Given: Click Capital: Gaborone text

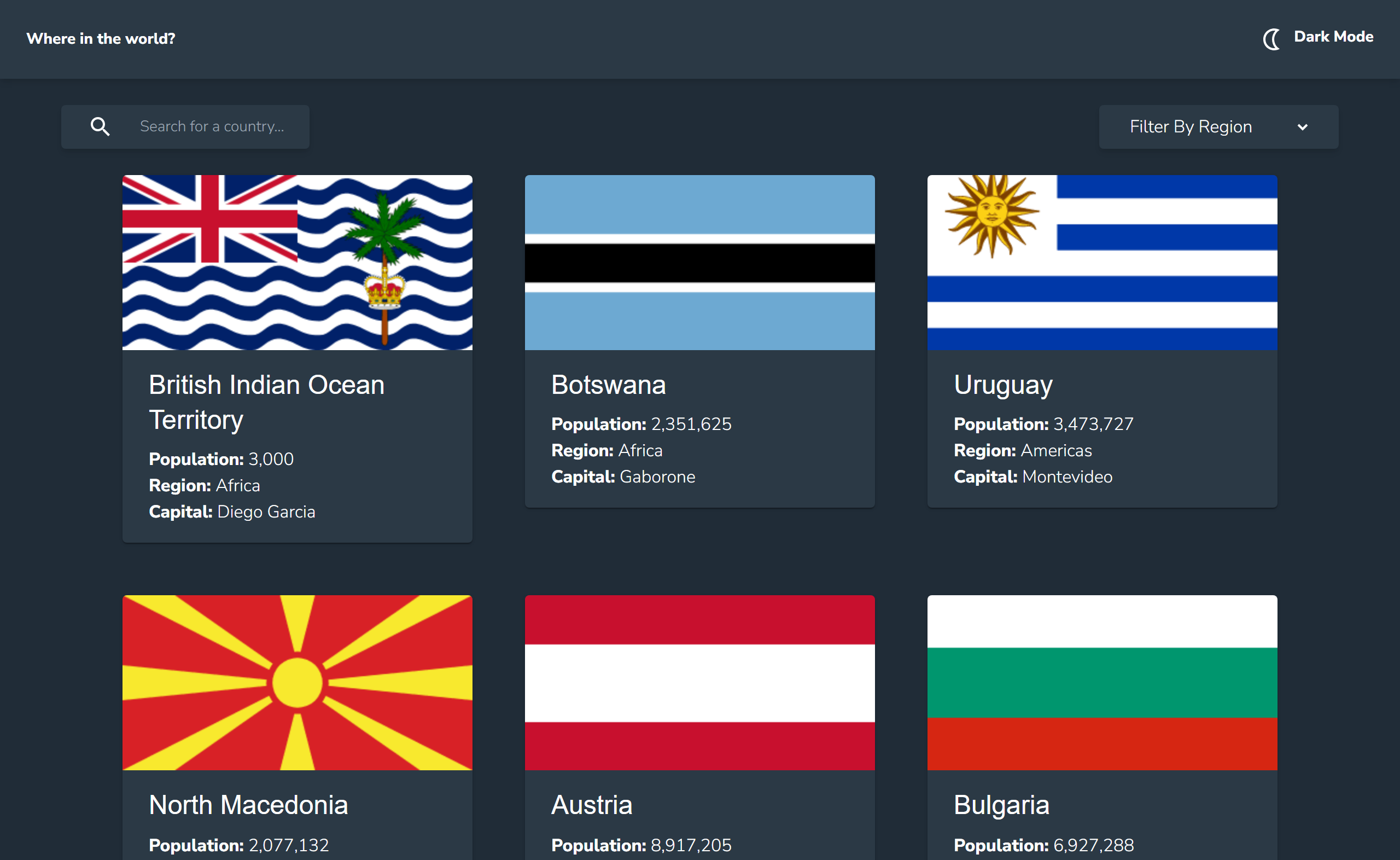Looking at the screenshot, I should point(623,477).
